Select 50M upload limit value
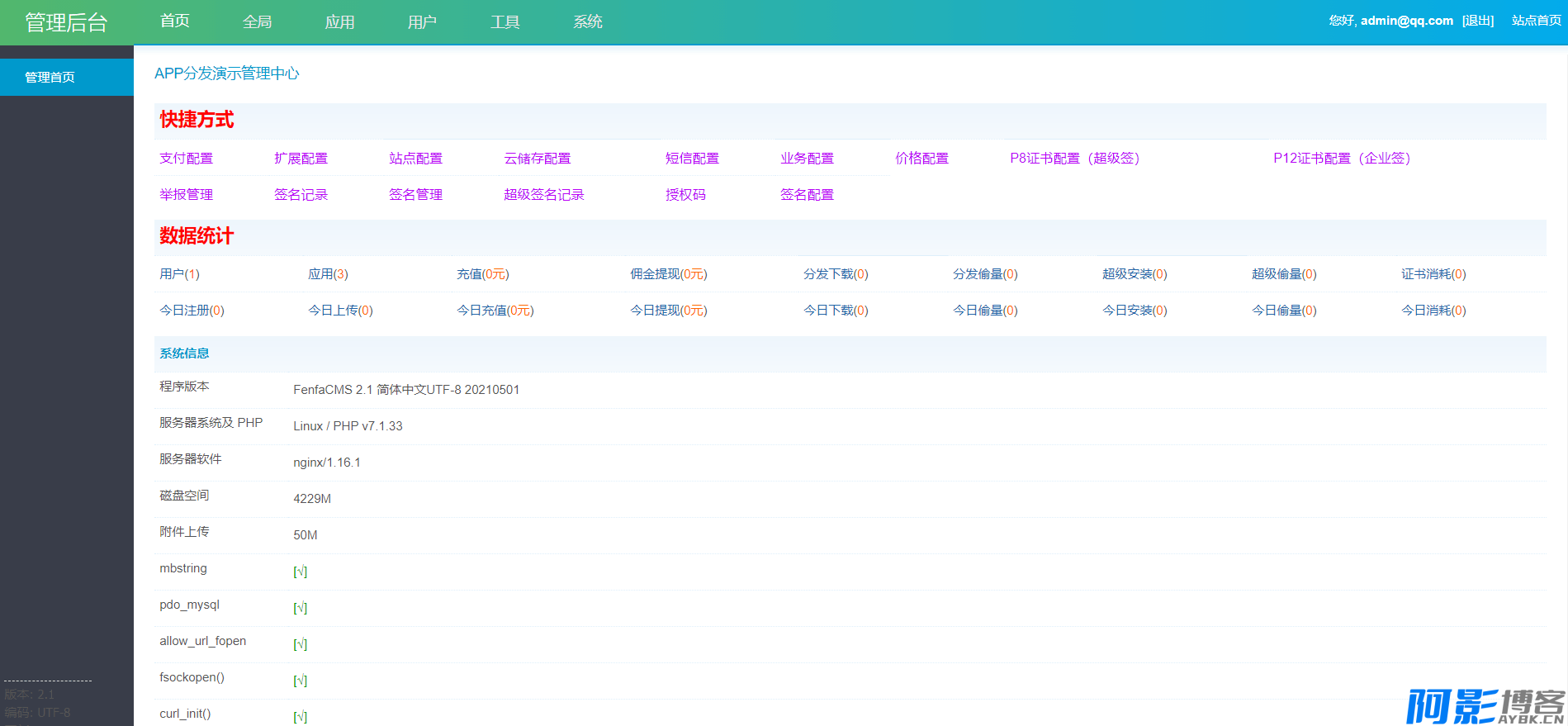The height and width of the screenshot is (726, 1568). point(306,535)
